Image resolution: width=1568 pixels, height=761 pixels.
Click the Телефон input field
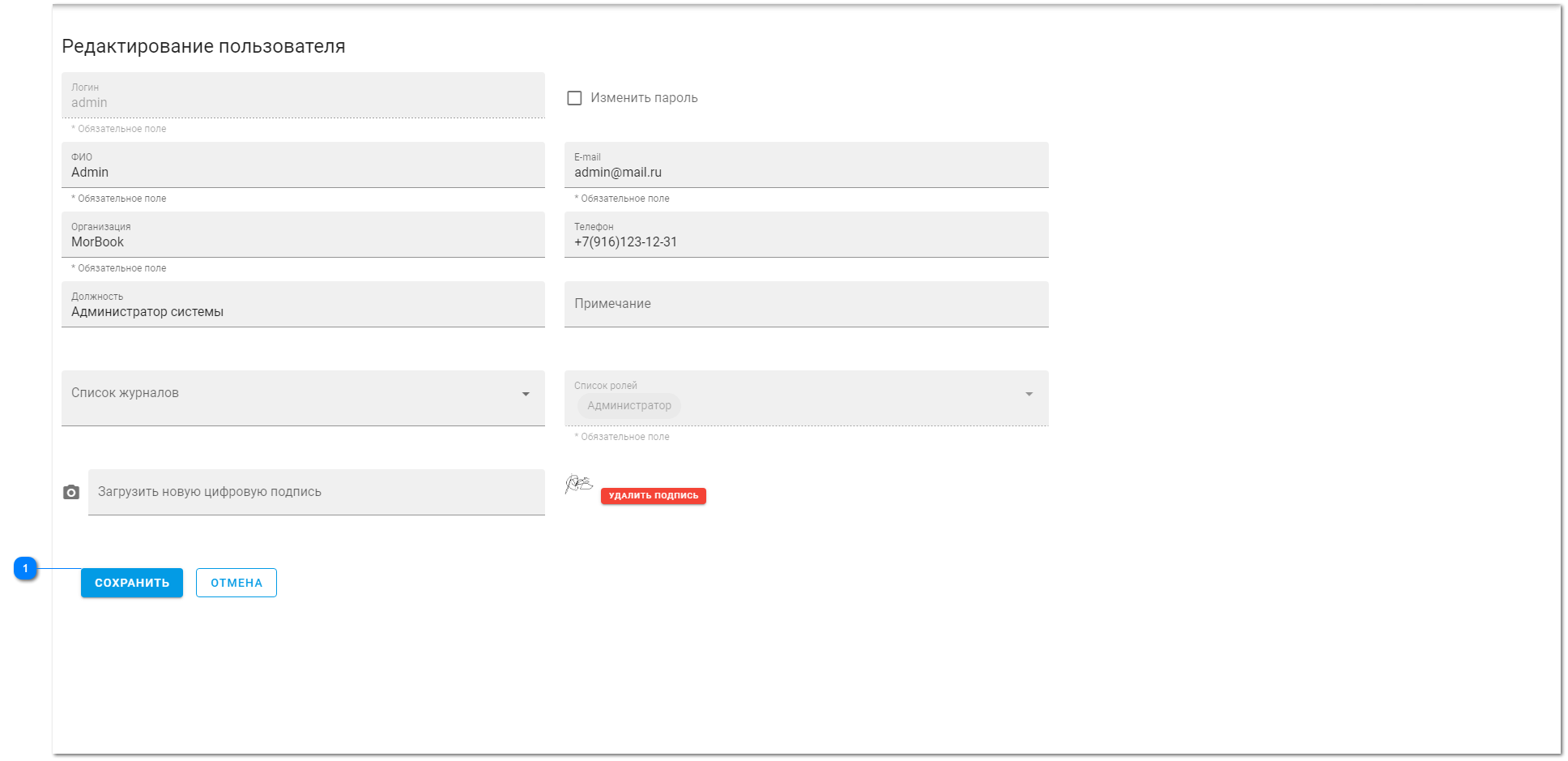coord(806,242)
